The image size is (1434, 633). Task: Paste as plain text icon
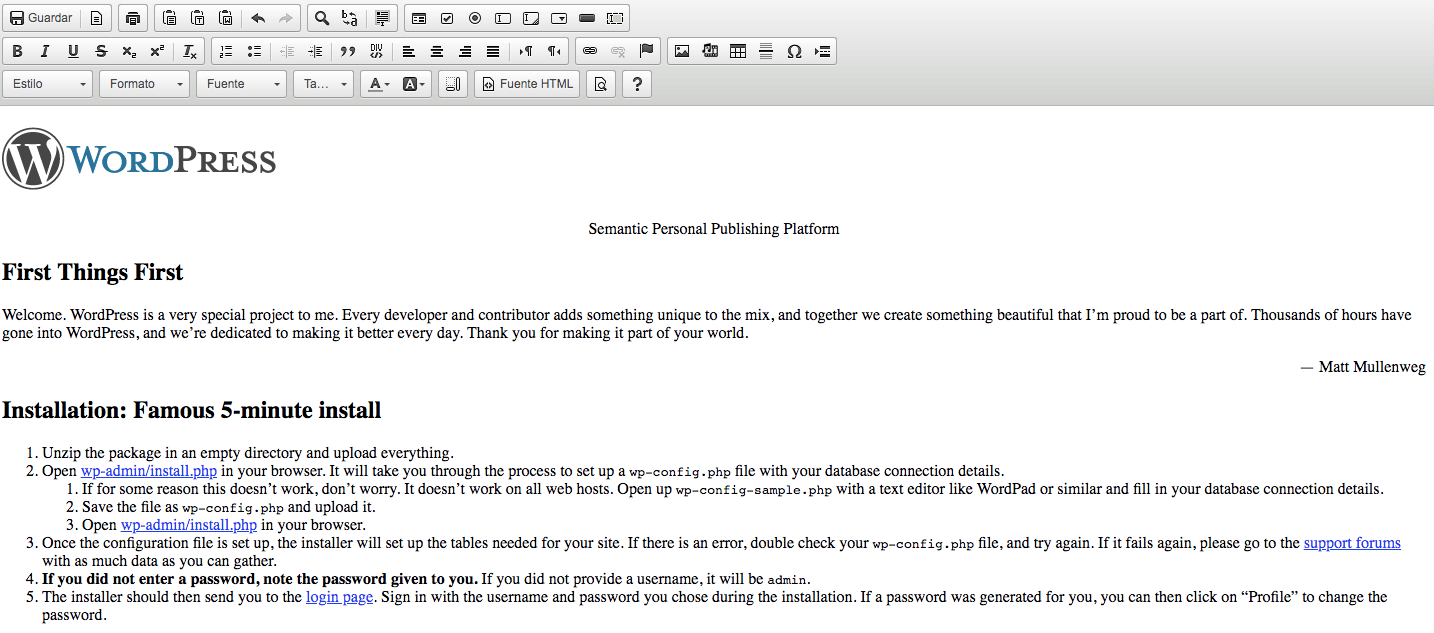pyautogui.click(x=198, y=18)
